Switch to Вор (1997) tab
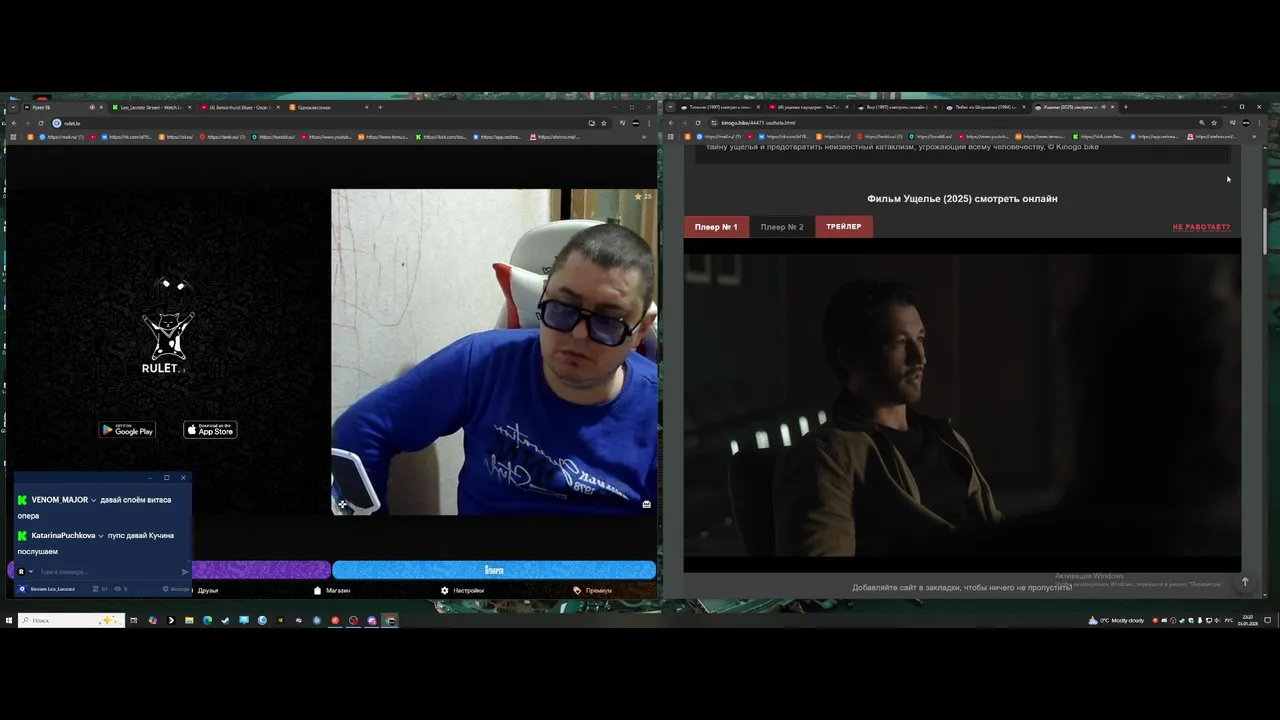This screenshot has height=720, width=1280. [x=896, y=107]
